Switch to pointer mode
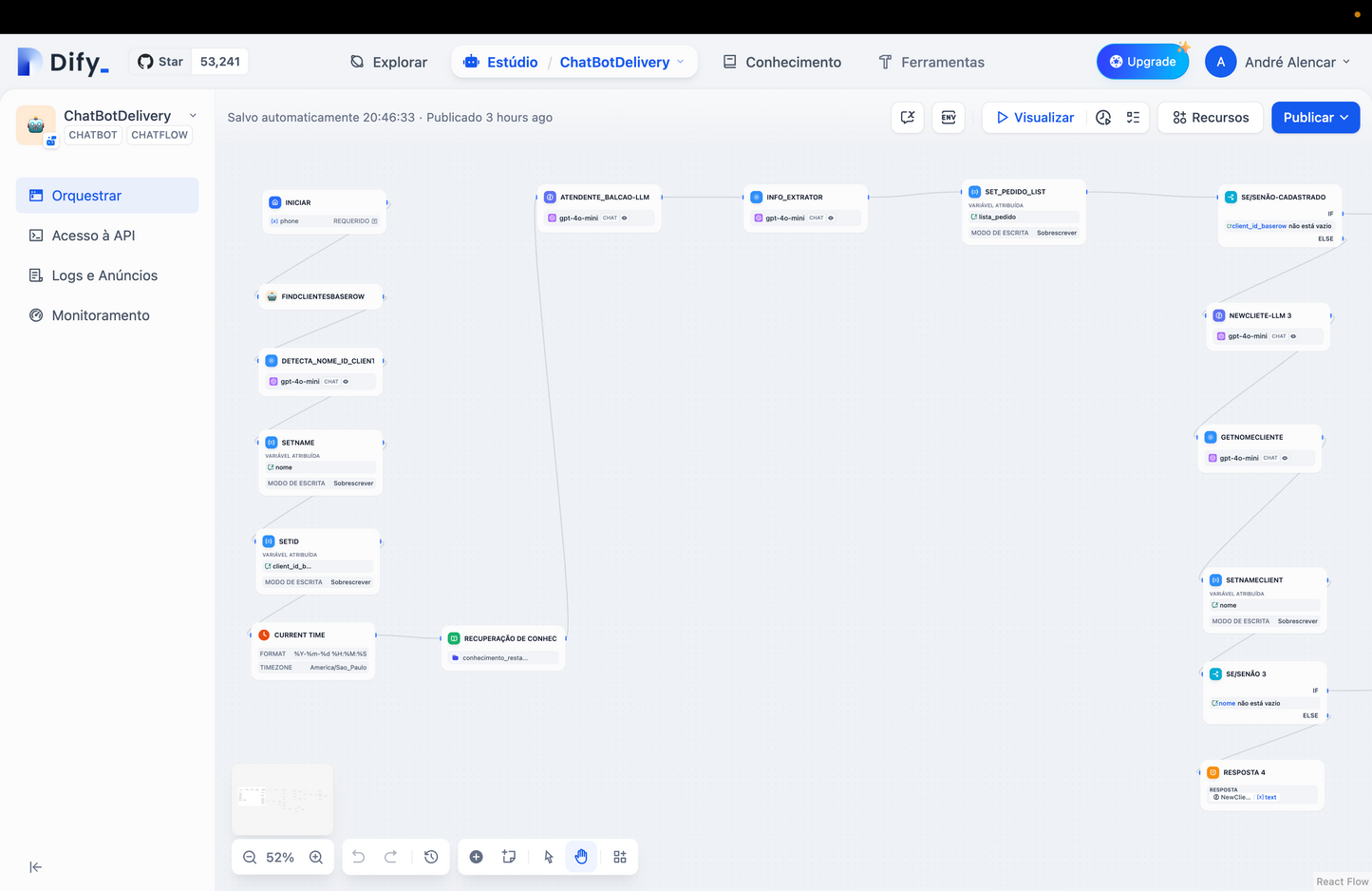This screenshot has width=1372, height=891. 549,857
